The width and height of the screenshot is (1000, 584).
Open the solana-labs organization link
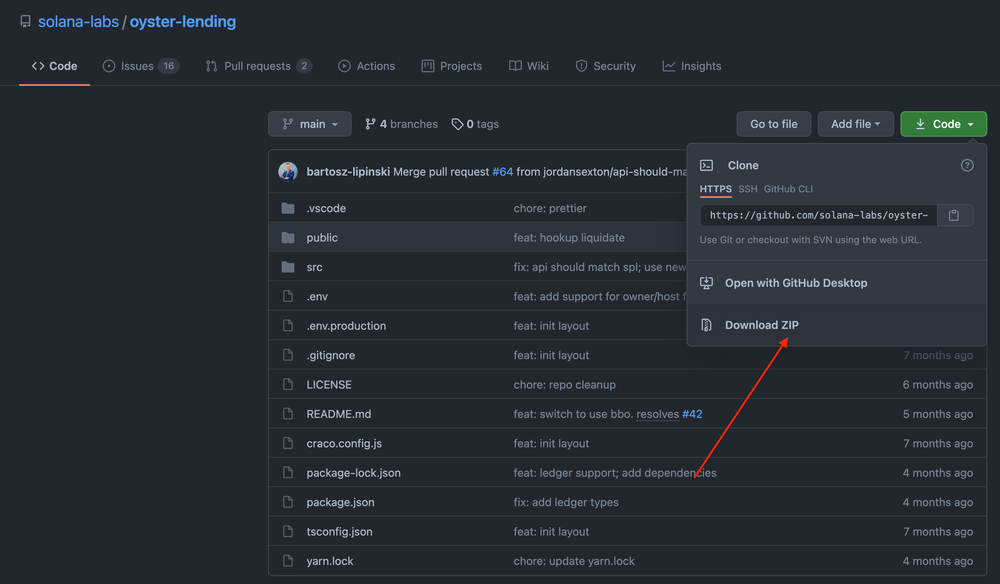pyautogui.click(x=78, y=22)
